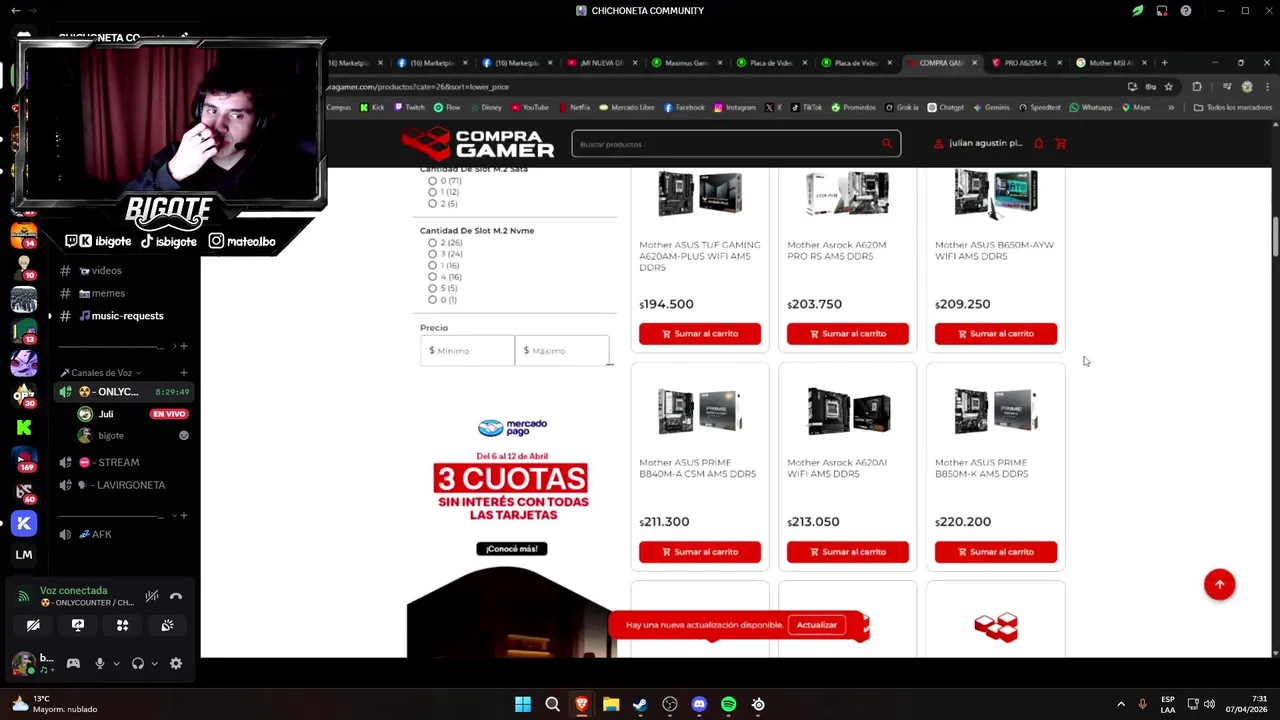Open Discord user settings gear

pyautogui.click(x=176, y=663)
